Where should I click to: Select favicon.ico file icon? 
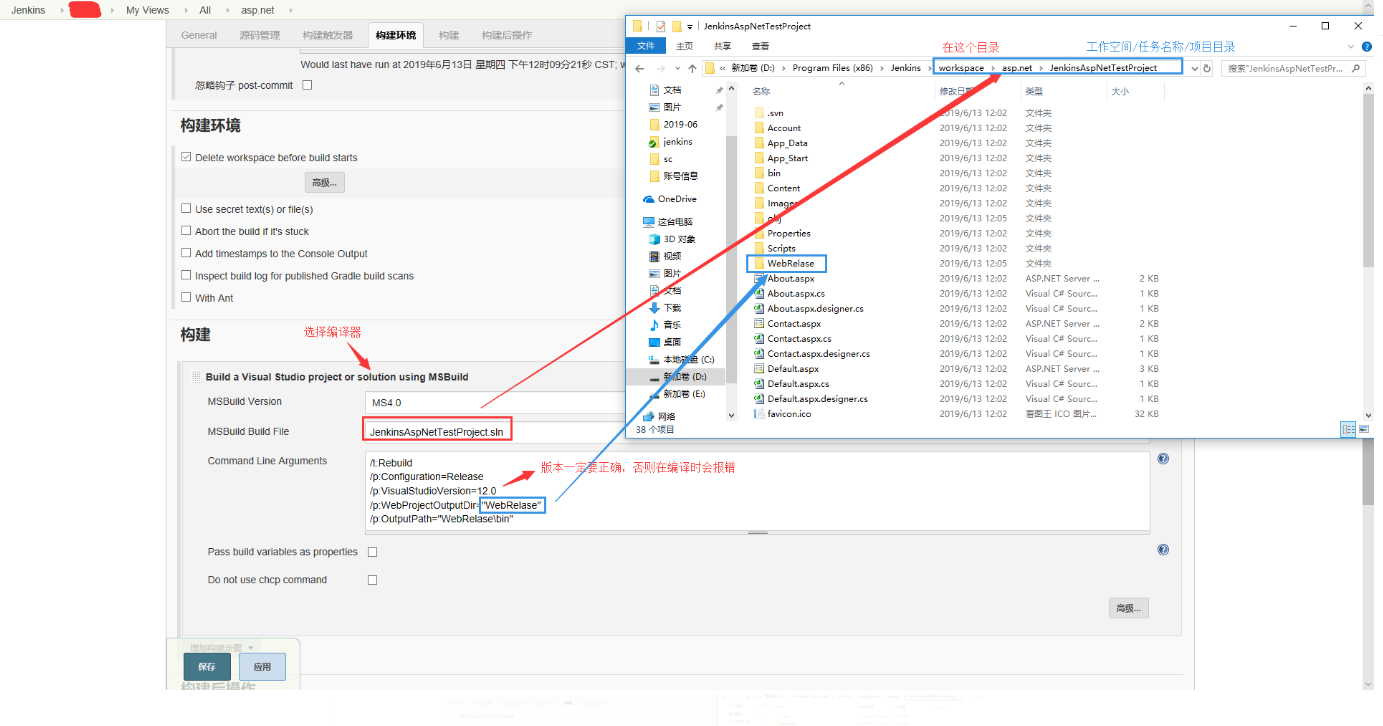coord(759,413)
